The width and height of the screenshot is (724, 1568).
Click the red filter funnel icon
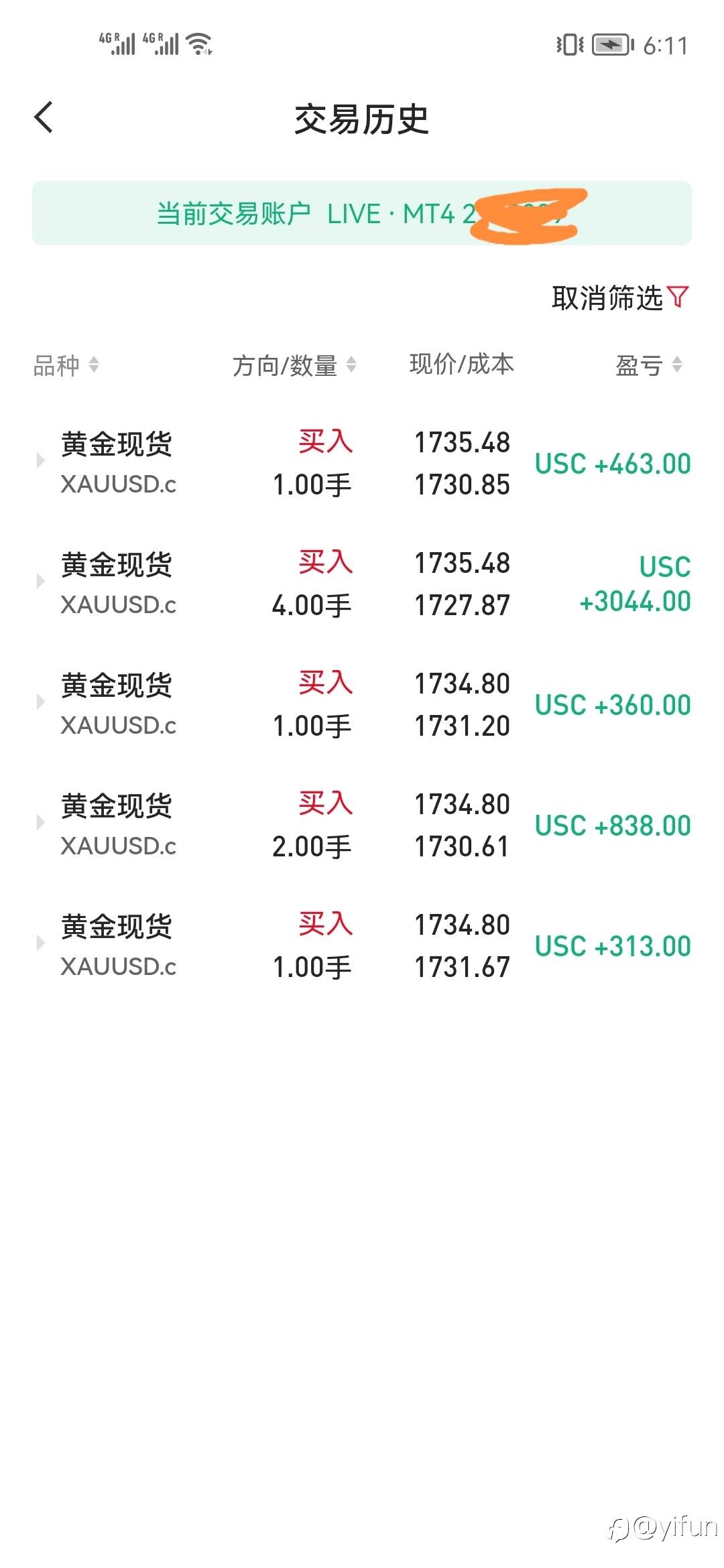click(678, 297)
